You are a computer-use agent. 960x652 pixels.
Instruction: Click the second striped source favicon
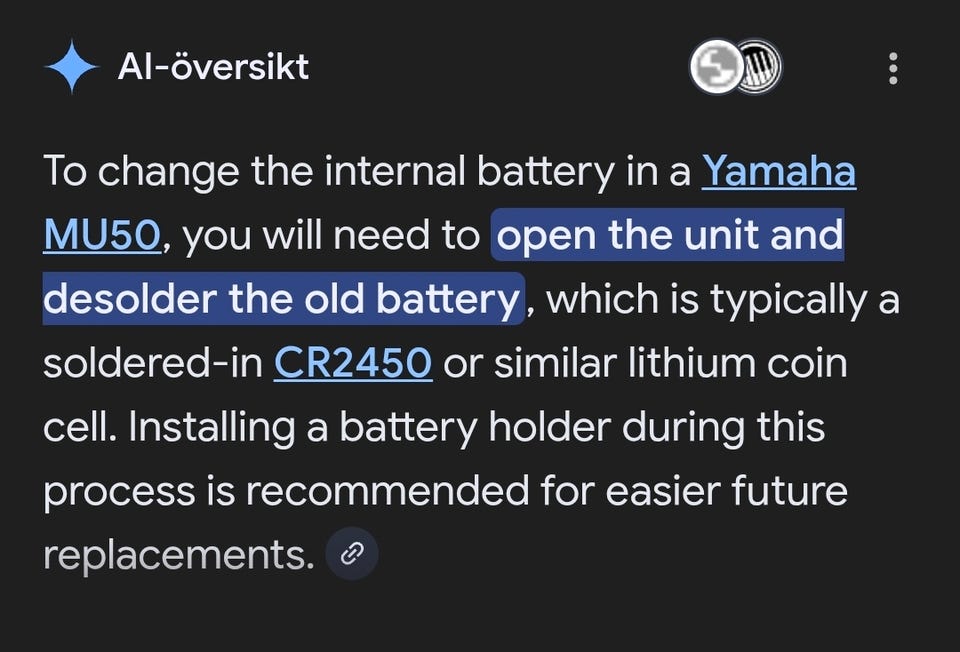pos(759,68)
